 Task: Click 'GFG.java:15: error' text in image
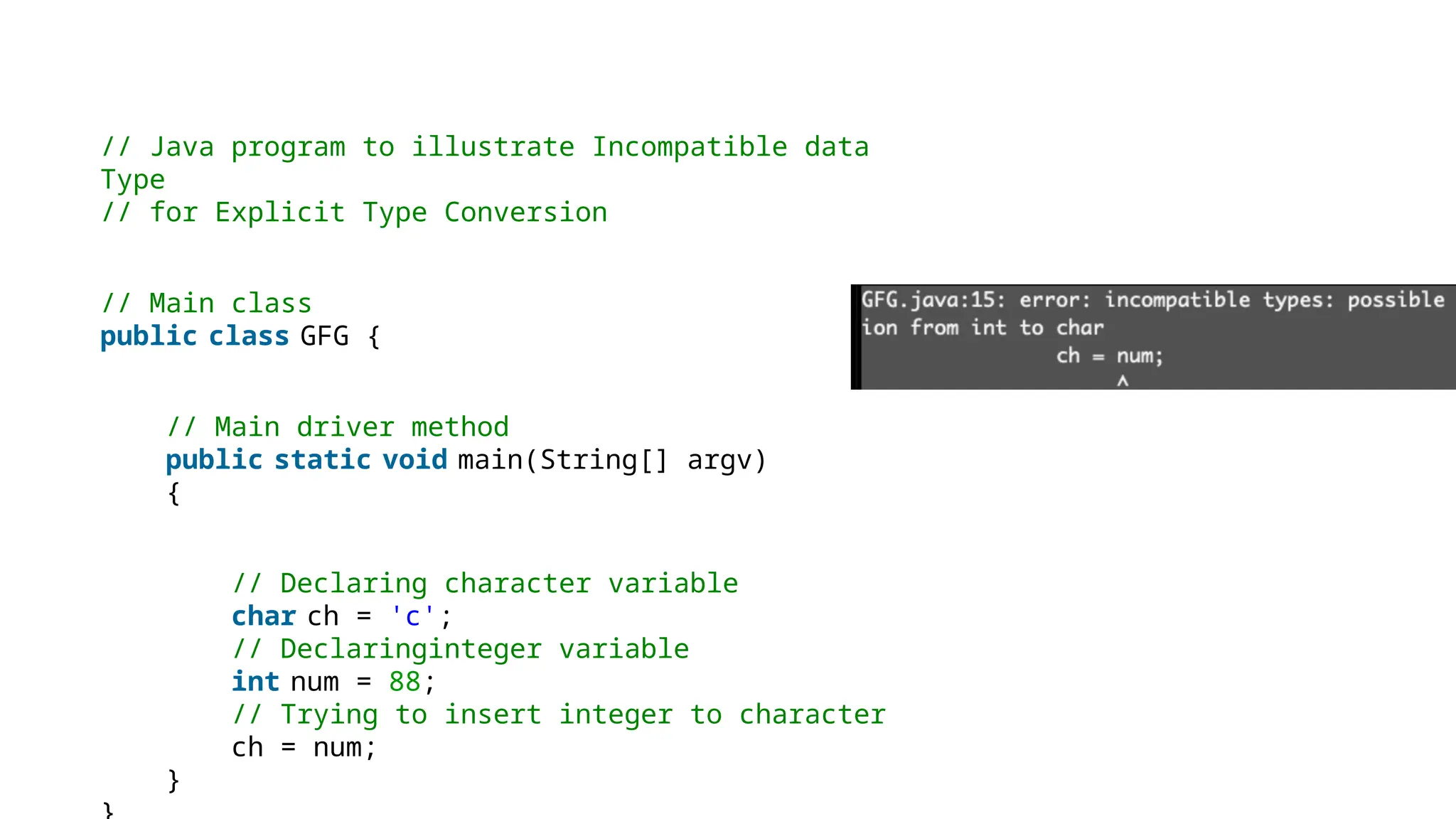click(x=975, y=300)
